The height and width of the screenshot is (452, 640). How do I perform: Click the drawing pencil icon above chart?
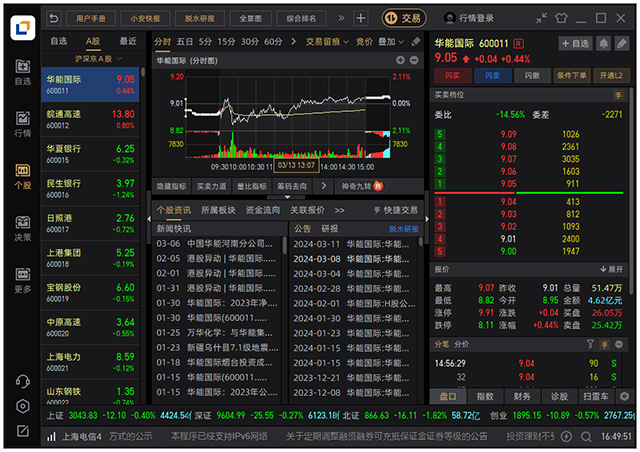click(x=416, y=42)
